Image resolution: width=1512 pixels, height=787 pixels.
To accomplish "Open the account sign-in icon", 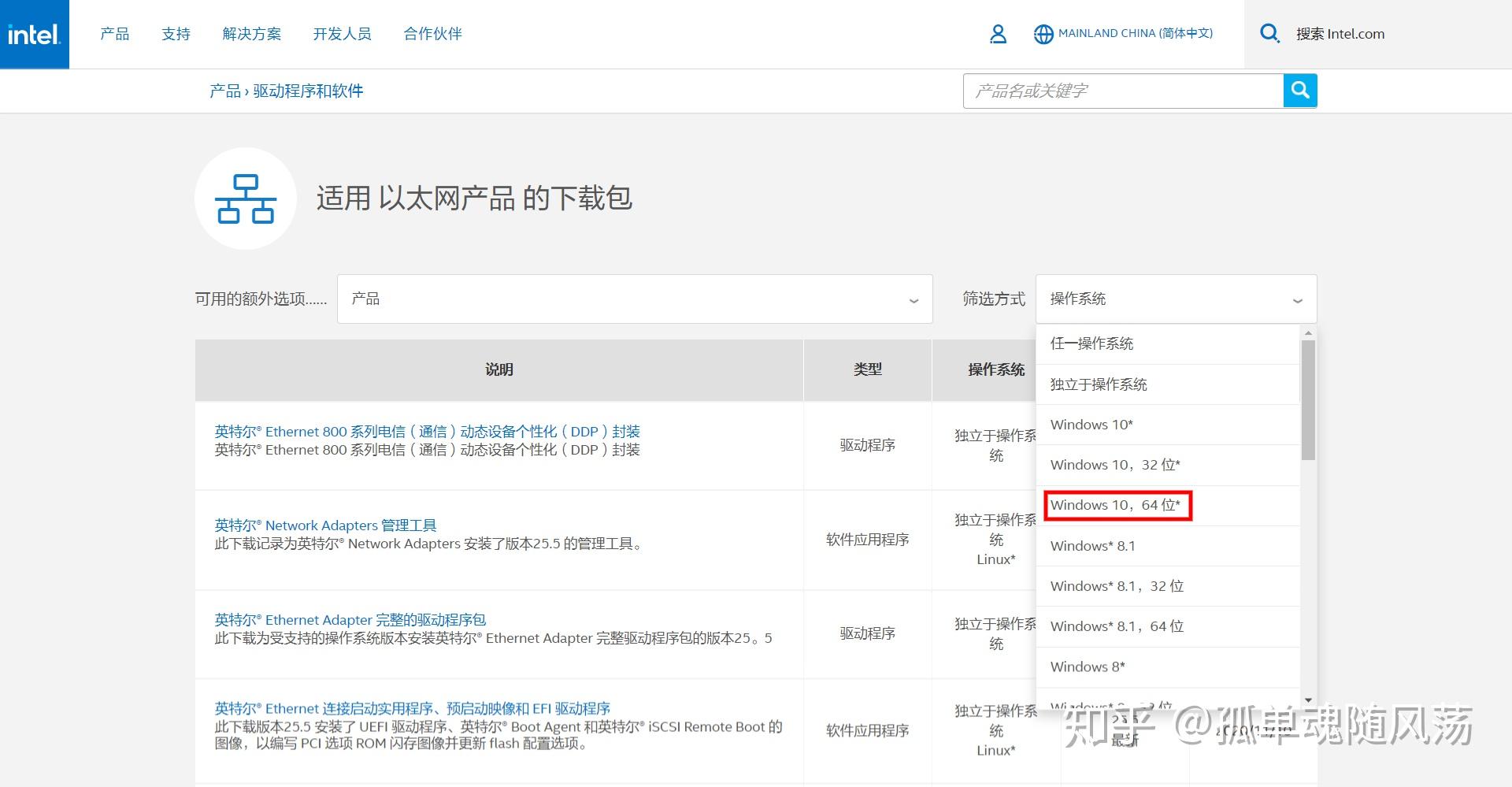I will coord(999,34).
